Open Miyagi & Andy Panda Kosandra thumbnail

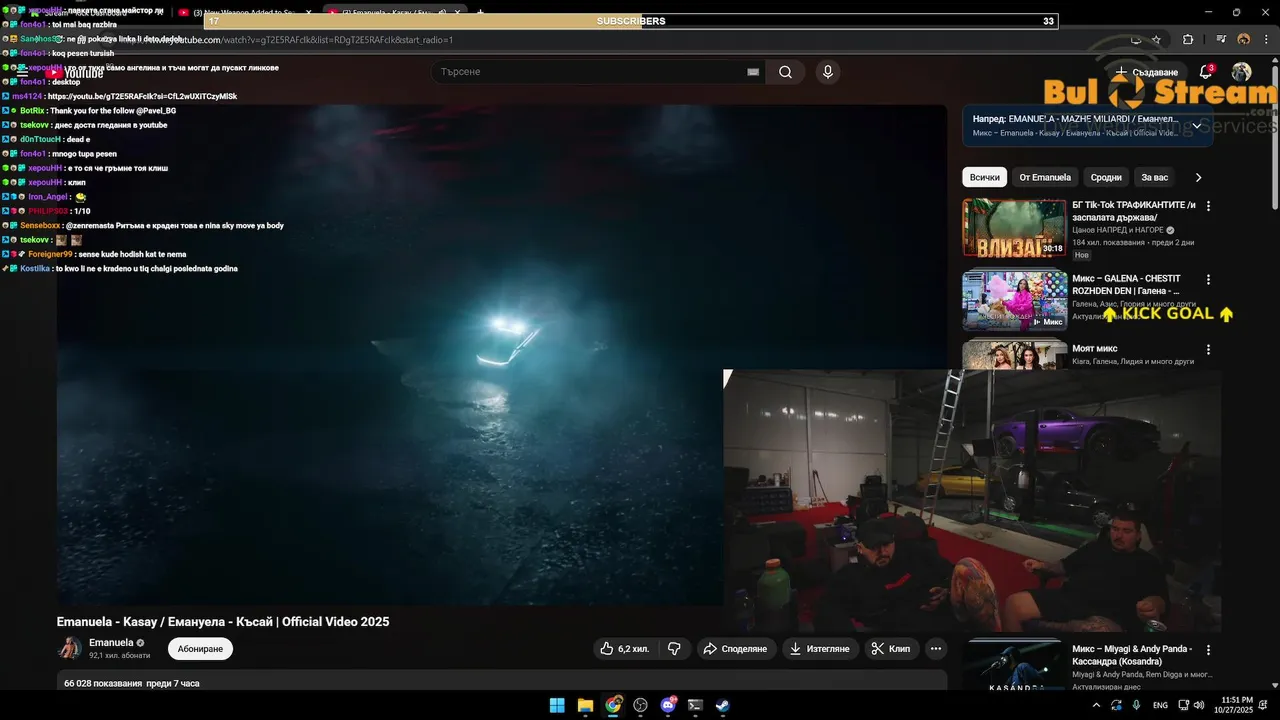(1014, 664)
